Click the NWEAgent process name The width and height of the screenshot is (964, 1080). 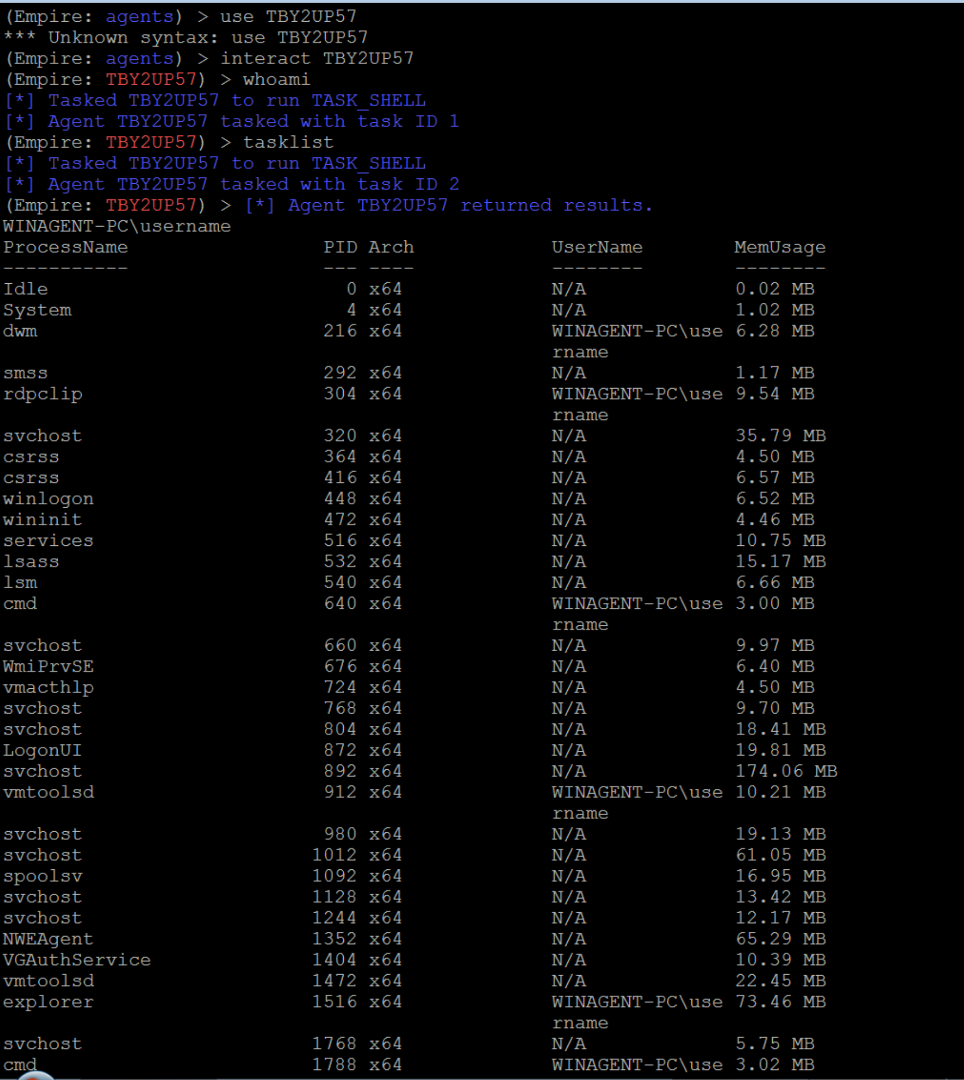[x=48, y=939]
